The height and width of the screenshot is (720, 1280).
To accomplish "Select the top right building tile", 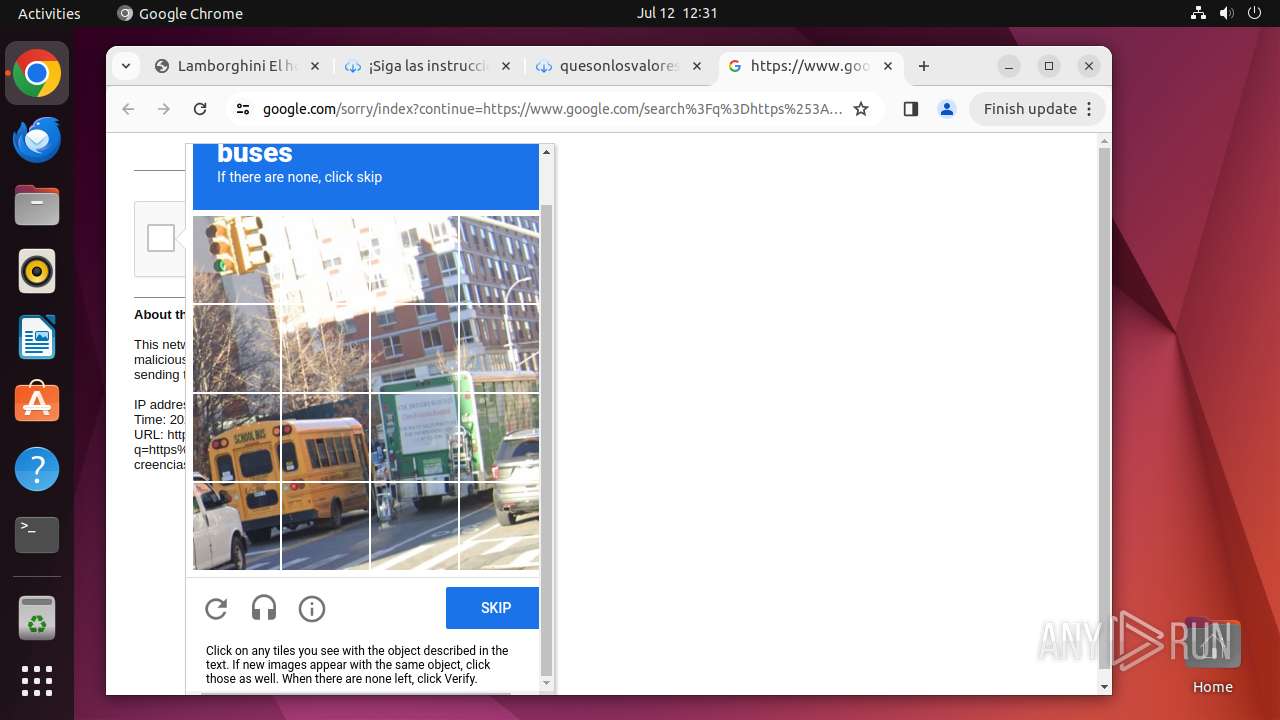I will 499,259.
